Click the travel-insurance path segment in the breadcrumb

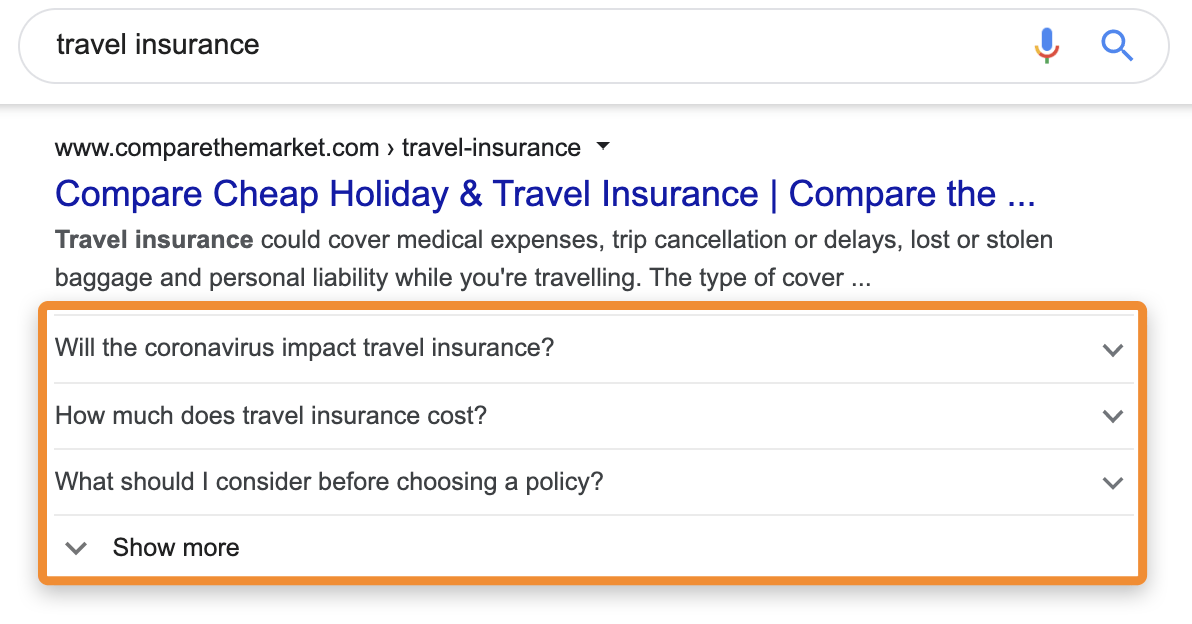click(490, 147)
